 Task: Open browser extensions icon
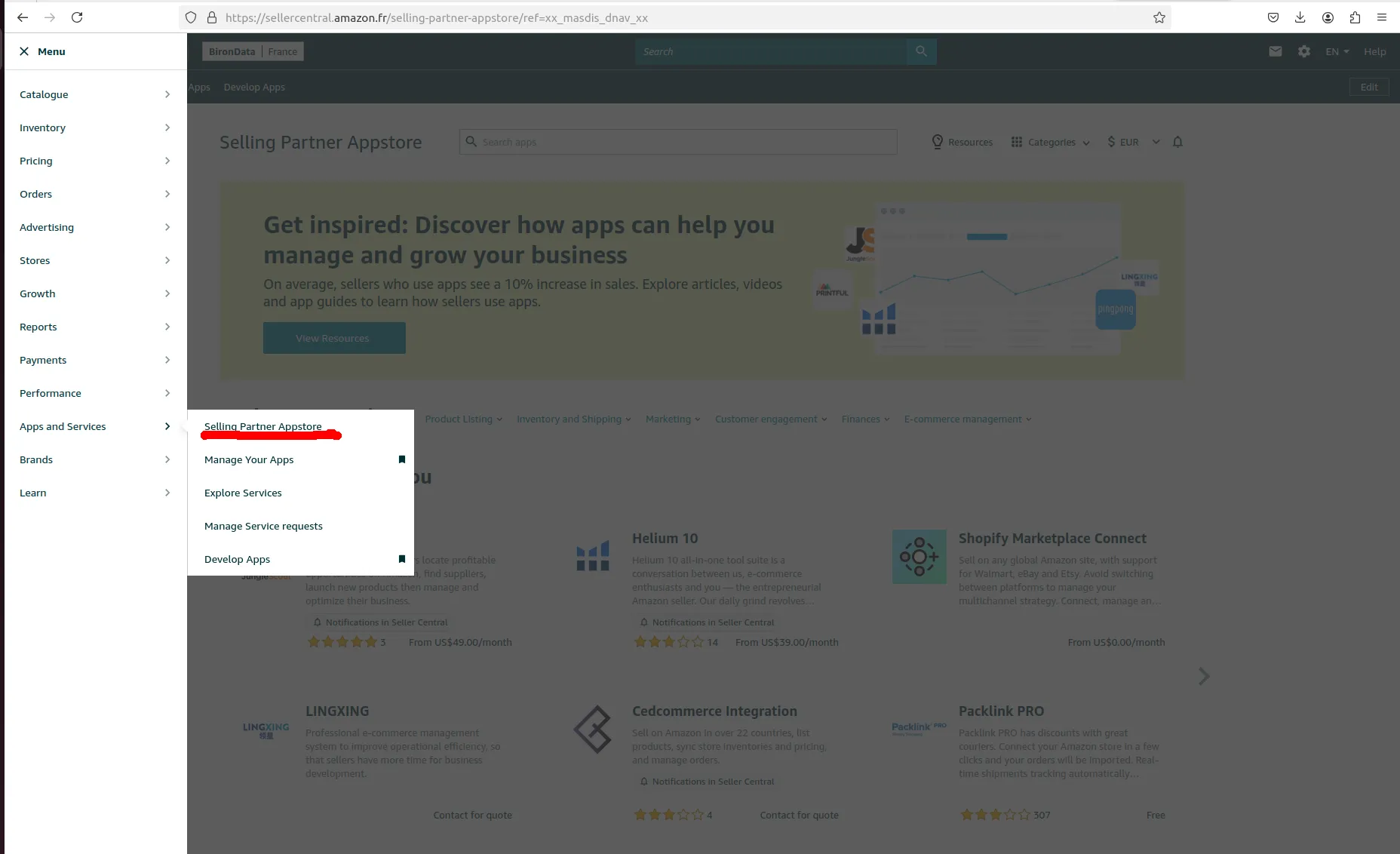[1355, 17]
